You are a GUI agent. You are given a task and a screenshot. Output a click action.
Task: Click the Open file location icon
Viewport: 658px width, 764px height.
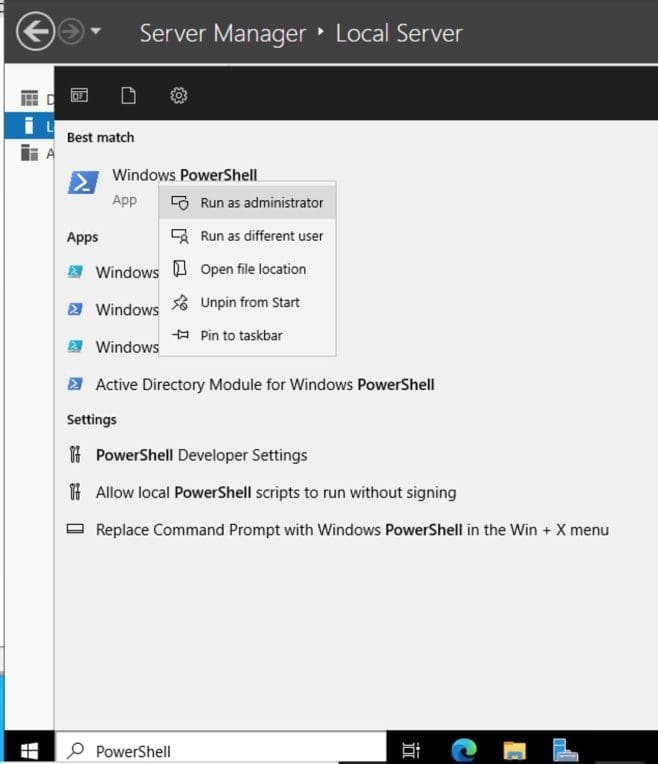pyautogui.click(x=180, y=268)
